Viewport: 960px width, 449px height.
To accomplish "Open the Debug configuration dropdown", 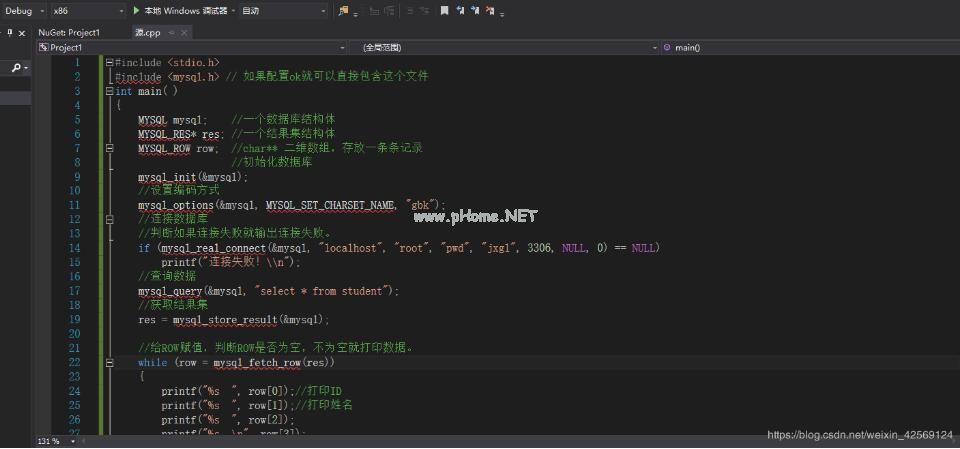I will pyautogui.click(x=39, y=11).
